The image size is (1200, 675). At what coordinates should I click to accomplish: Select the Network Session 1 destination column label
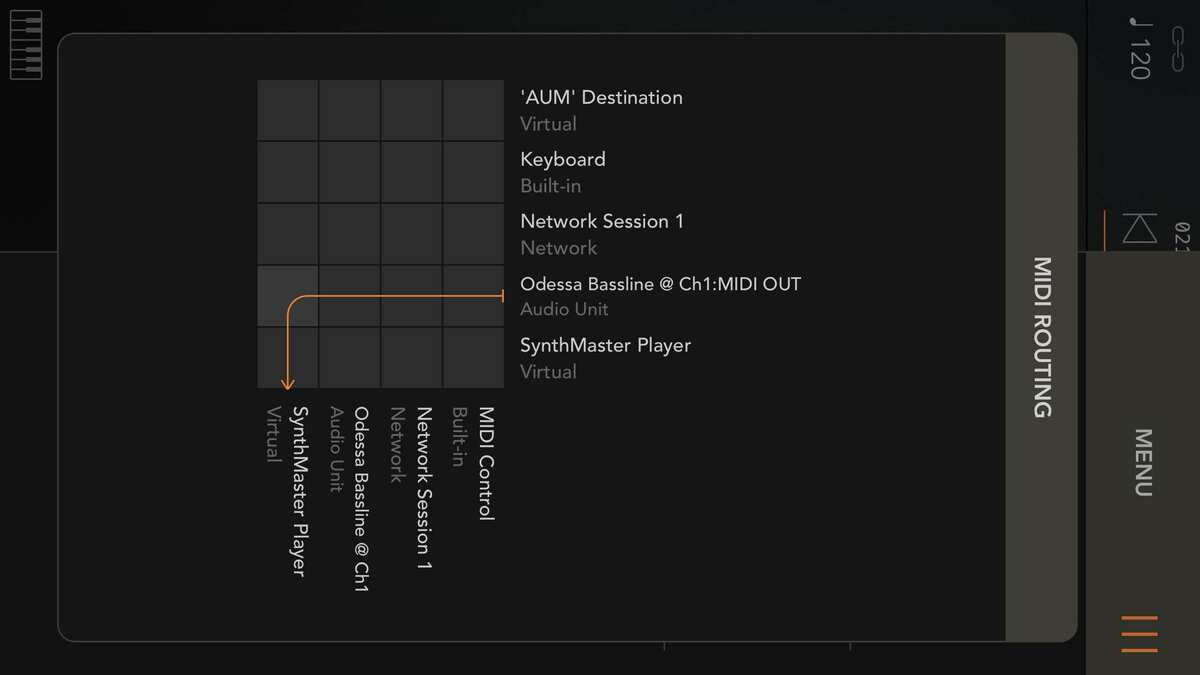[x=412, y=489]
